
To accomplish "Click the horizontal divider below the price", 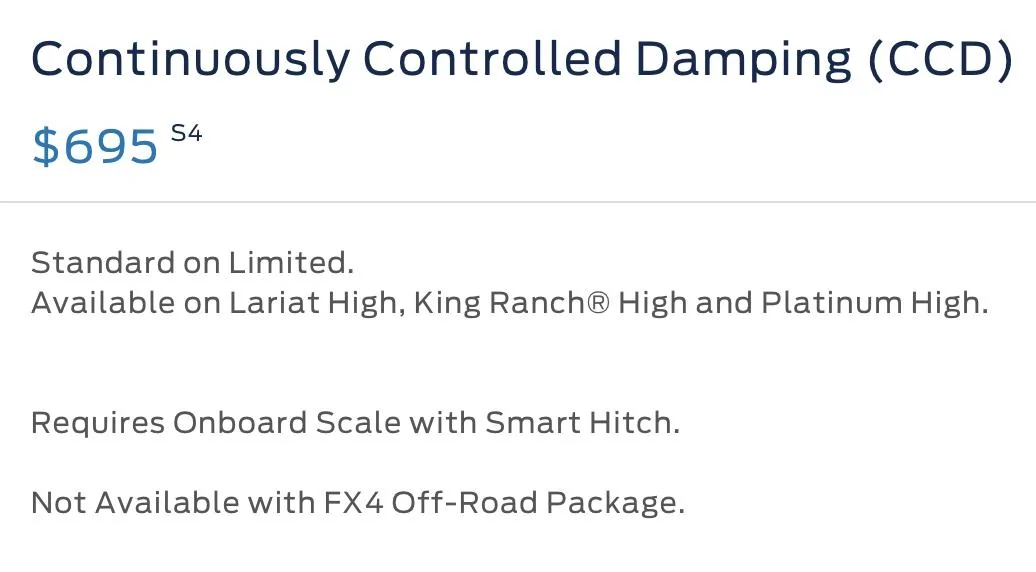I will click(x=518, y=202).
